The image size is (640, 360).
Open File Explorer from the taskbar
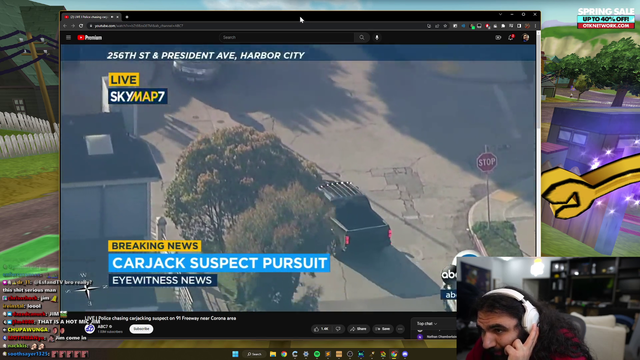point(273,354)
